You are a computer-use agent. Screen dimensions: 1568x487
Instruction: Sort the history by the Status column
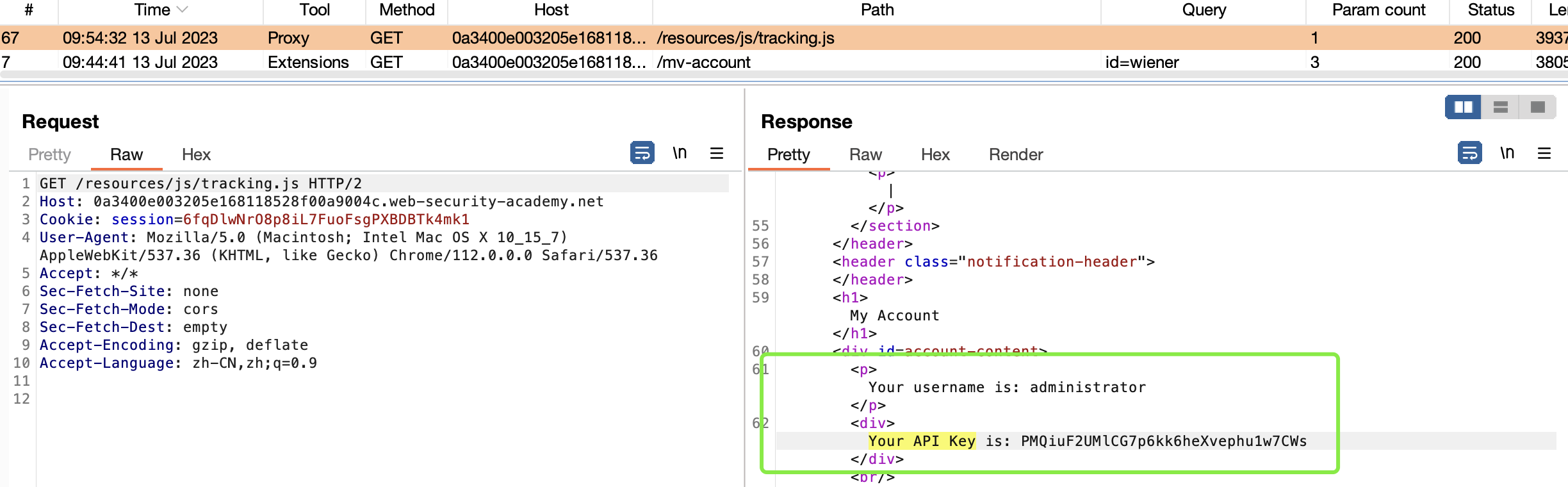pos(1490,10)
